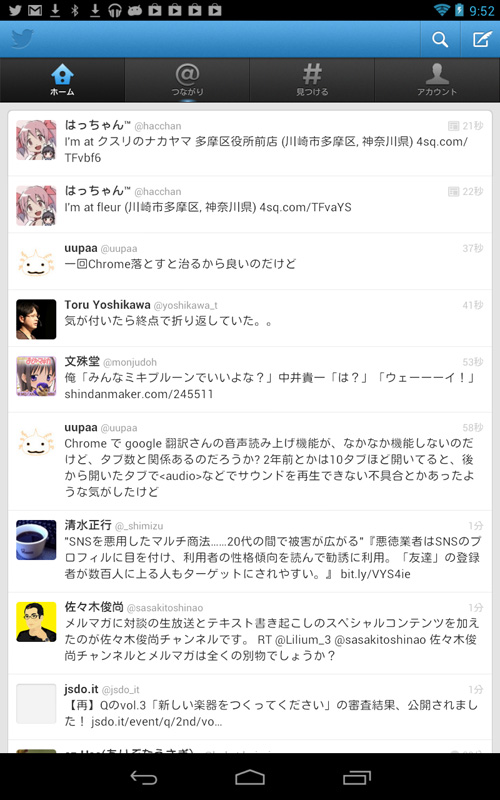Follow the bit.ly/VYS4ie link

click(x=376, y=574)
